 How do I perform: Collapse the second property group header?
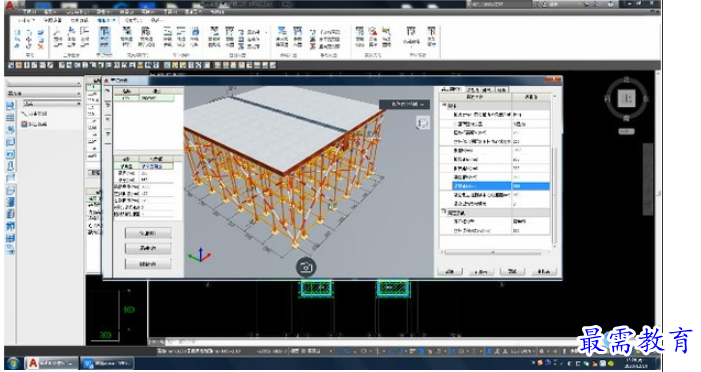click(x=444, y=212)
